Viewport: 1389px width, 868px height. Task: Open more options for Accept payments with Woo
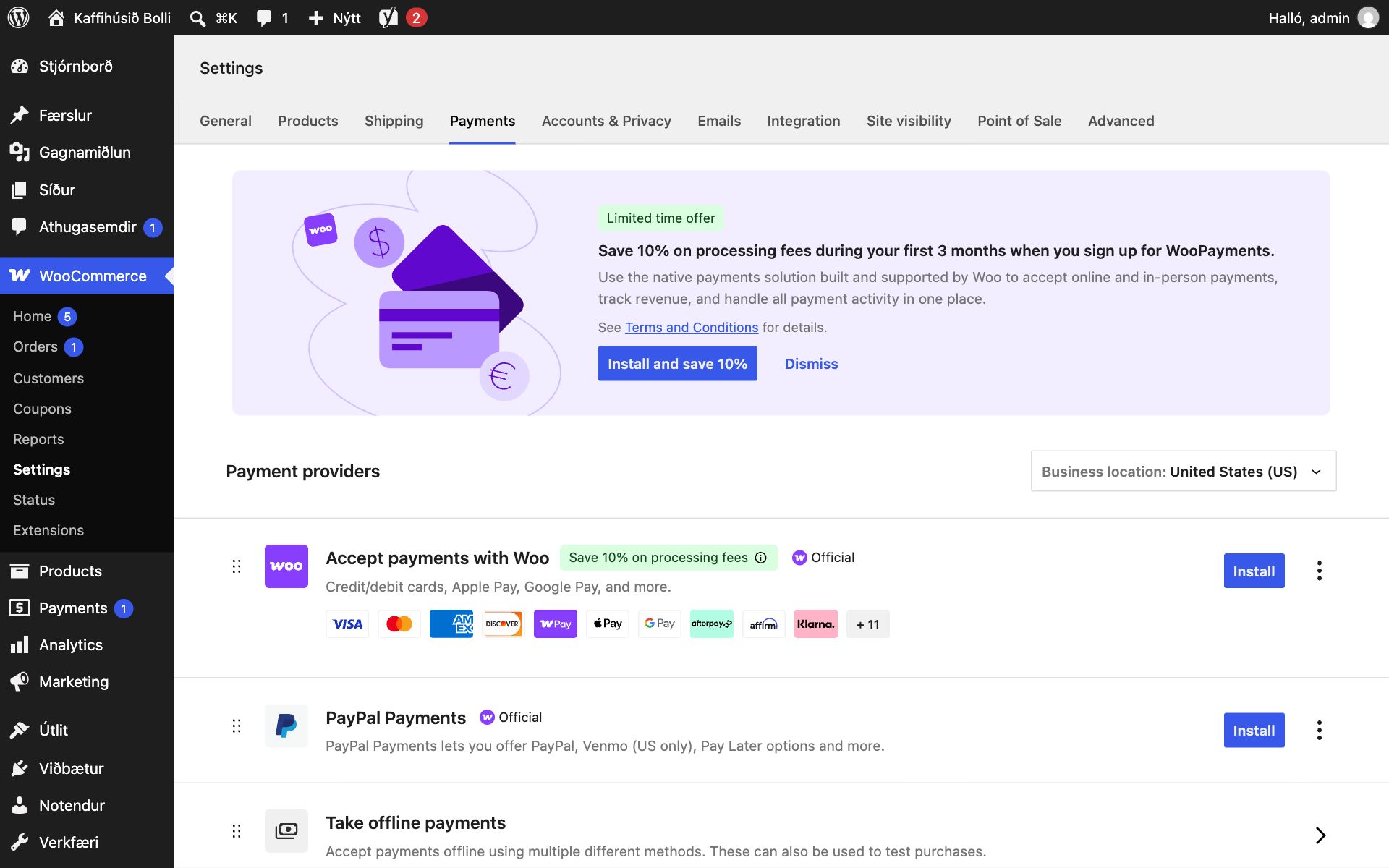click(1320, 571)
